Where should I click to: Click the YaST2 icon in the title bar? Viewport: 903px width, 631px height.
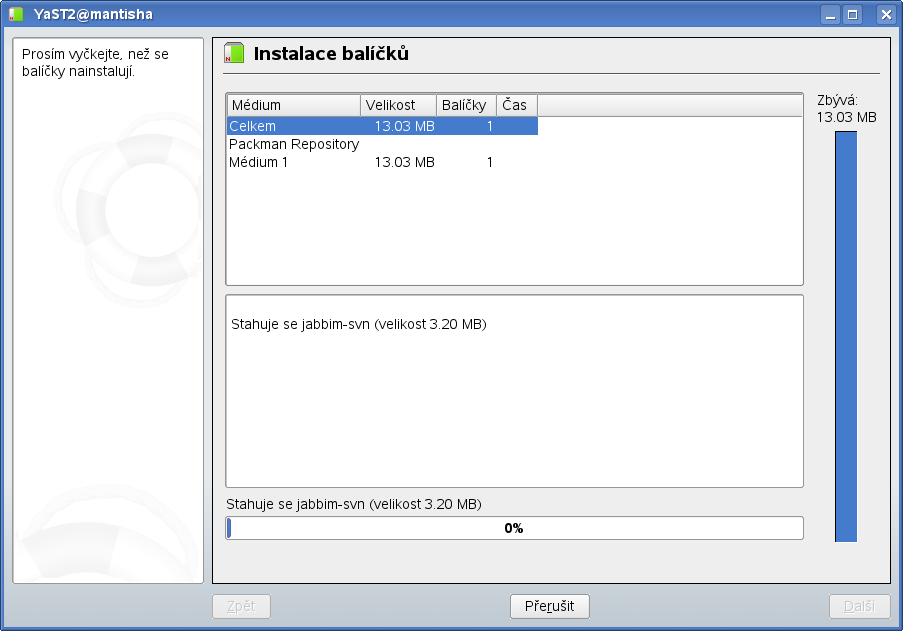pos(16,14)
